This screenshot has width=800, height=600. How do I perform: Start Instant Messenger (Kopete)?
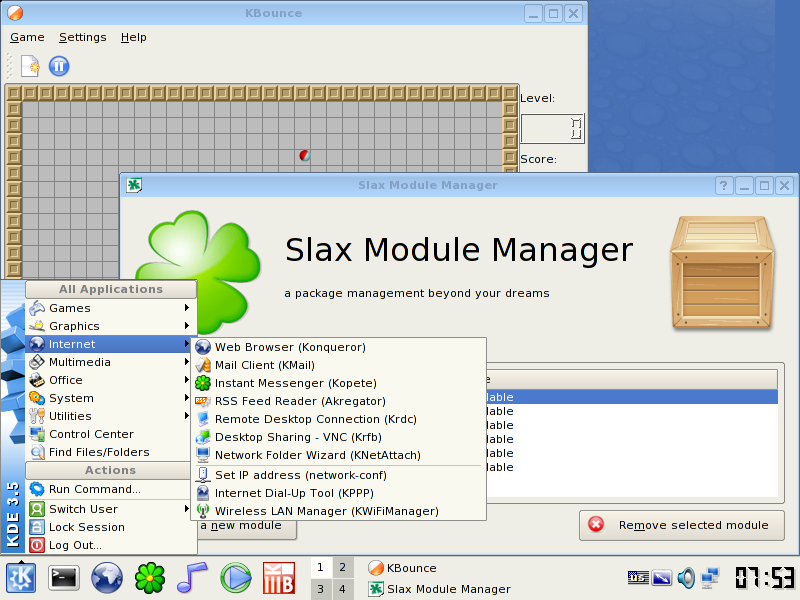coord(338,383)
